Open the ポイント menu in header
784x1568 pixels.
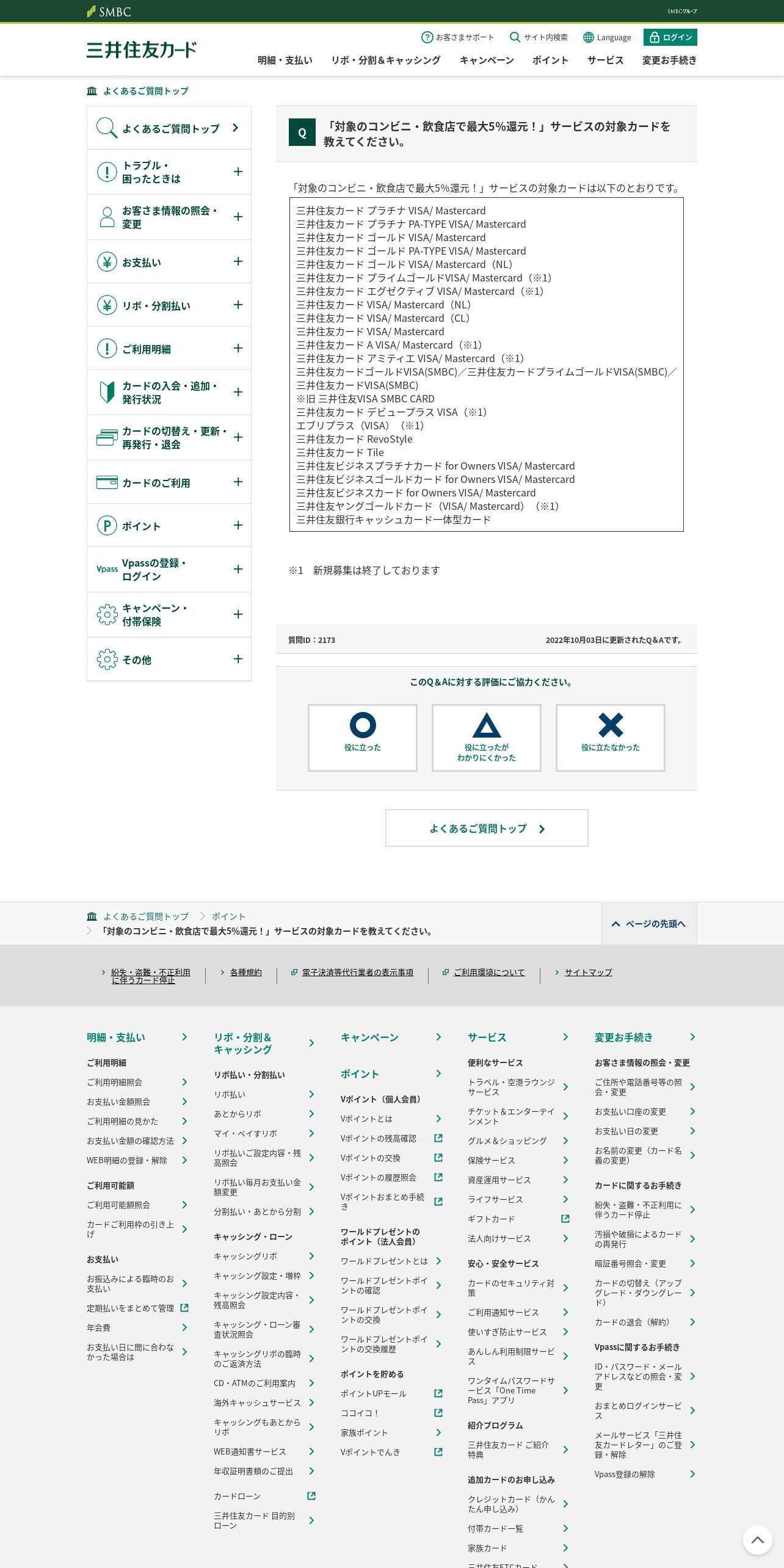550,60
